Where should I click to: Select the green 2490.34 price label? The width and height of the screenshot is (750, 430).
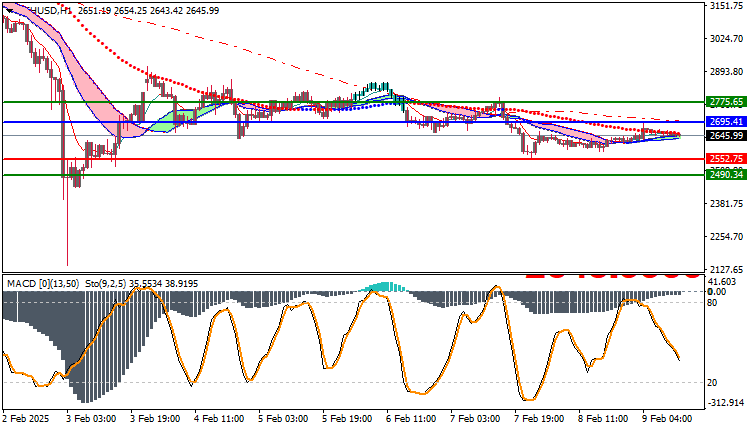click(726, 175)
